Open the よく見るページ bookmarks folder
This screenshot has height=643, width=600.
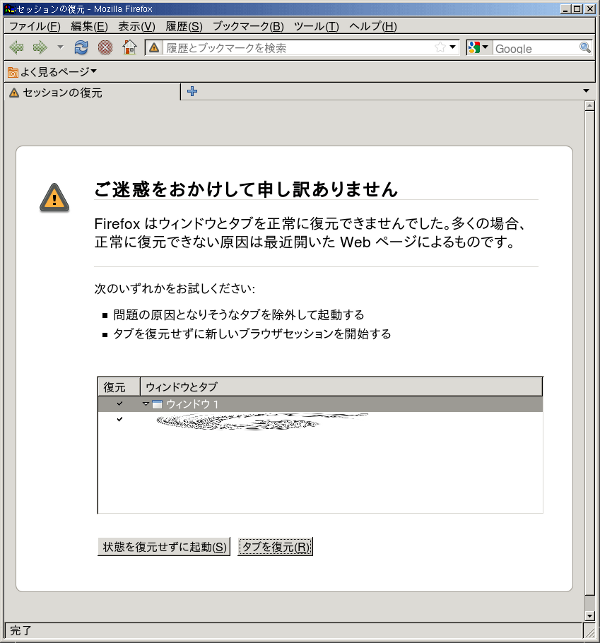pyautogui.click(x=52, y=72)
